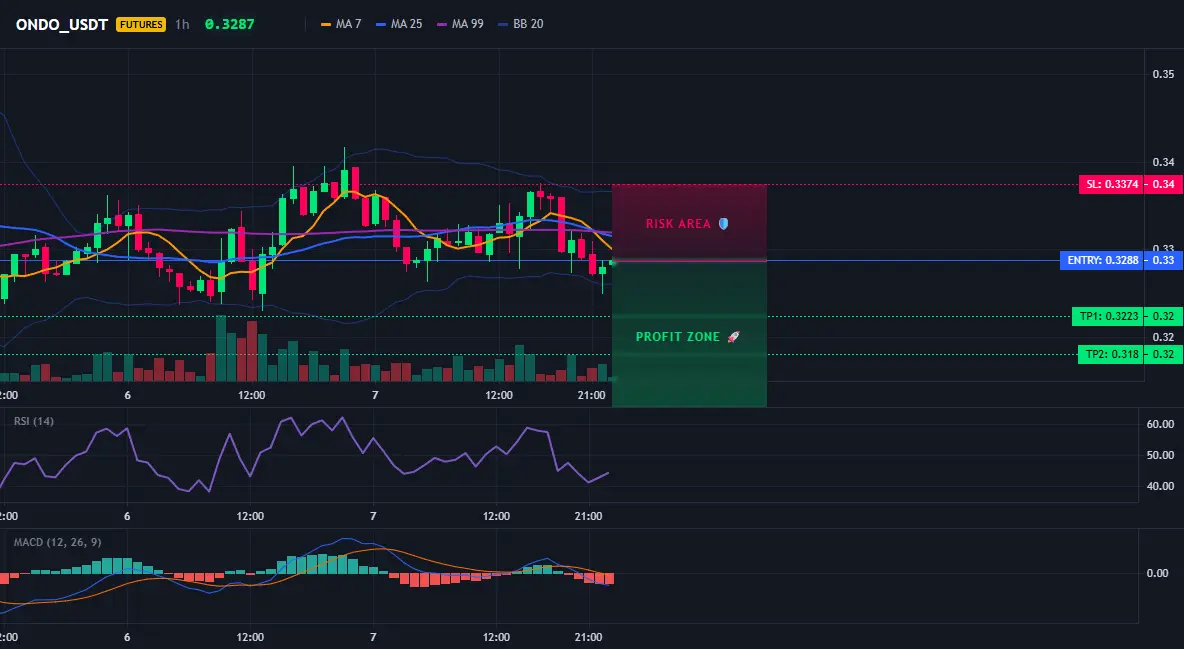1184x649 pixels.
Task: Click the PROFIT ZONE label
Action: pos(678,337)
